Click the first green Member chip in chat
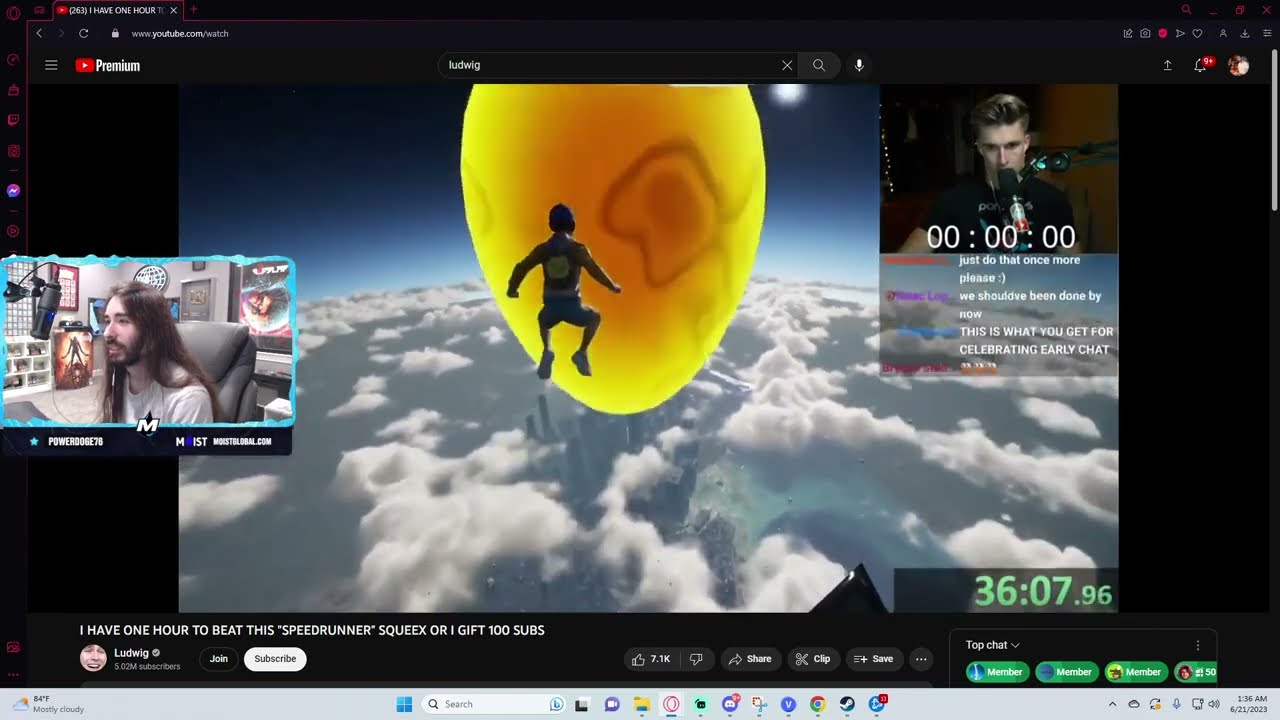 pos(997,672)
